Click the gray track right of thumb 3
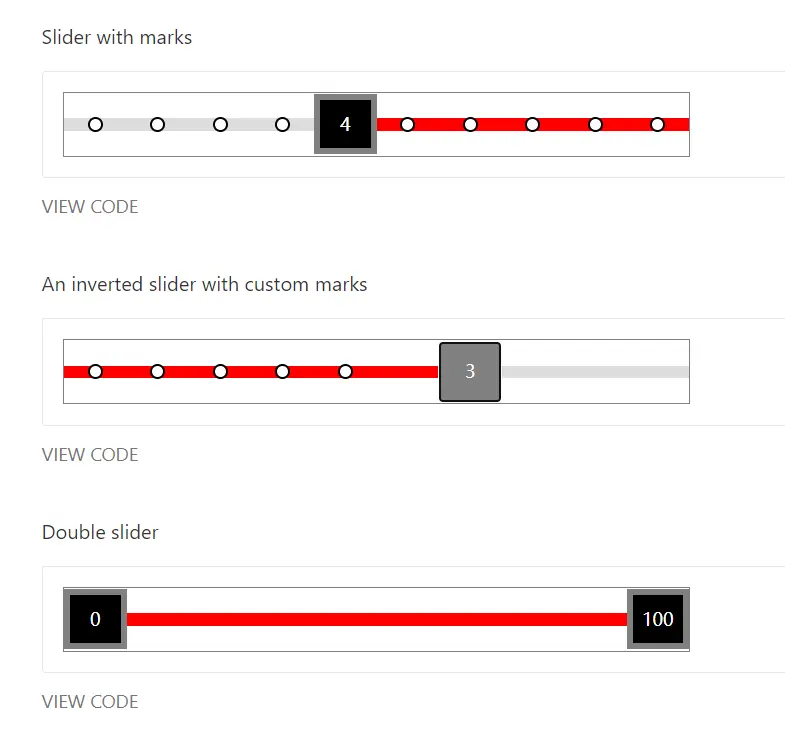 595,372
